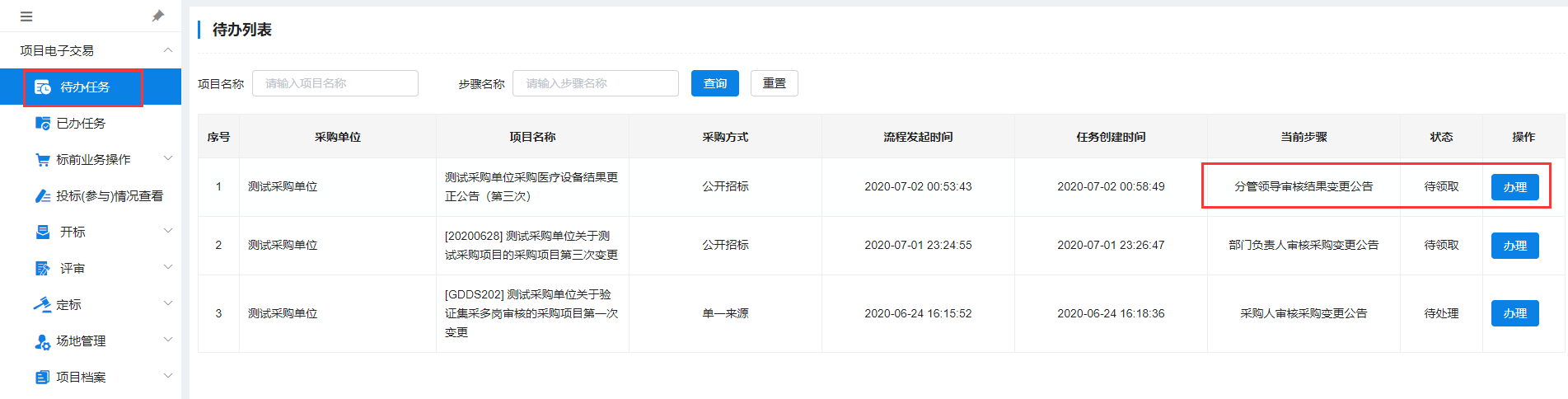Select 投标(参与)情况查看 menu entry

(x=110, y=196)
